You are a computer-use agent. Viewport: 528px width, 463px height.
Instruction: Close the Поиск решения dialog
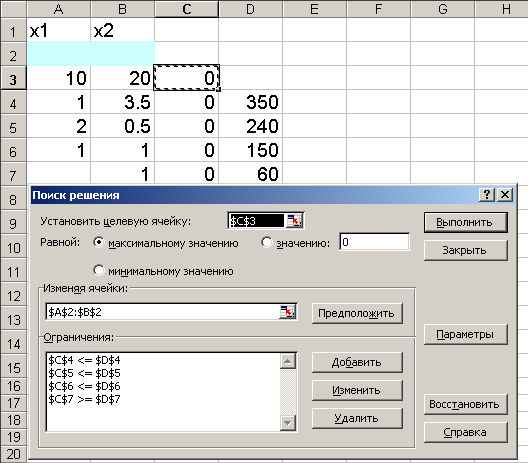505,195
